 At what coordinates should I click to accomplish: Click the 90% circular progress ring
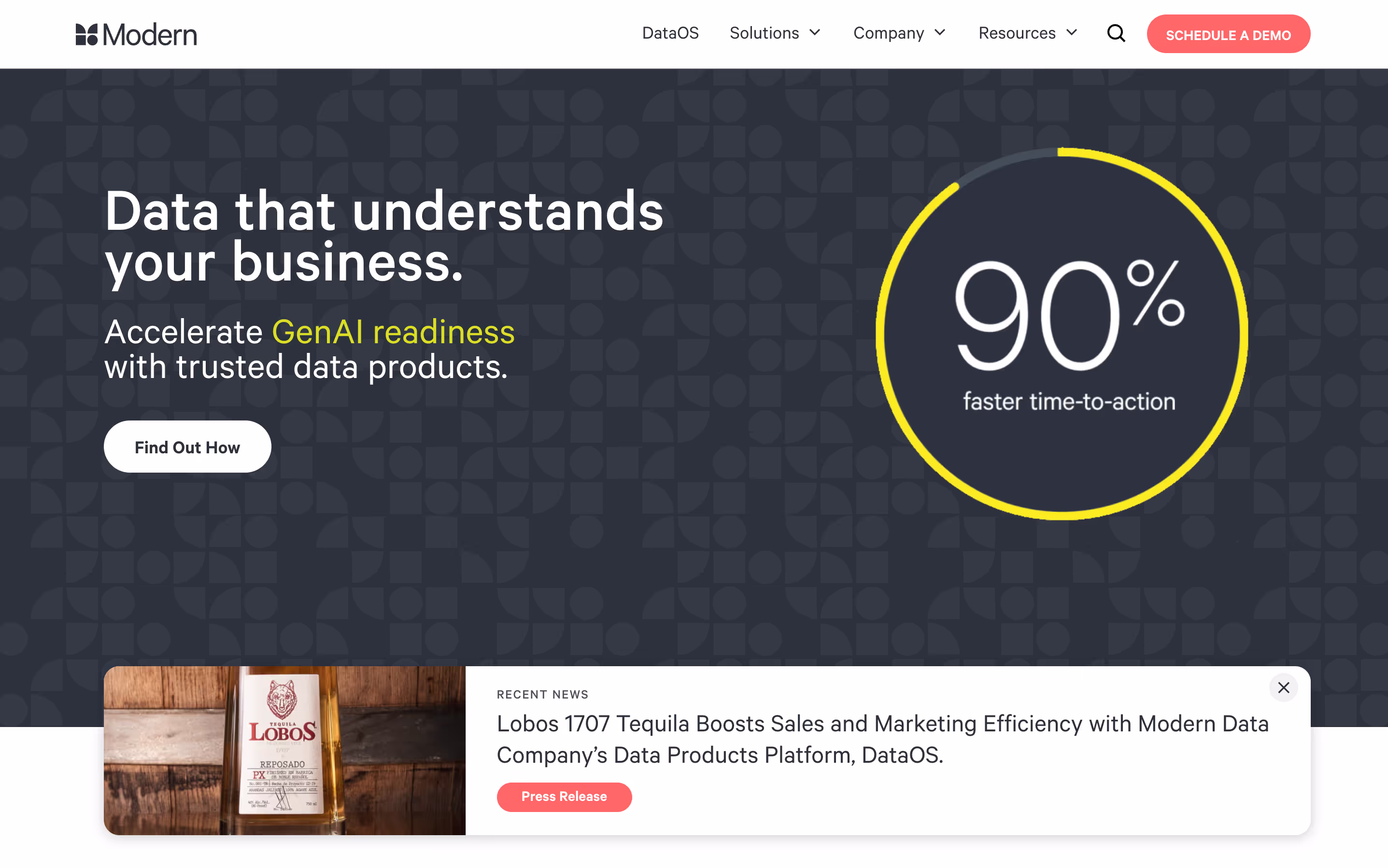tap(1062, 334)
